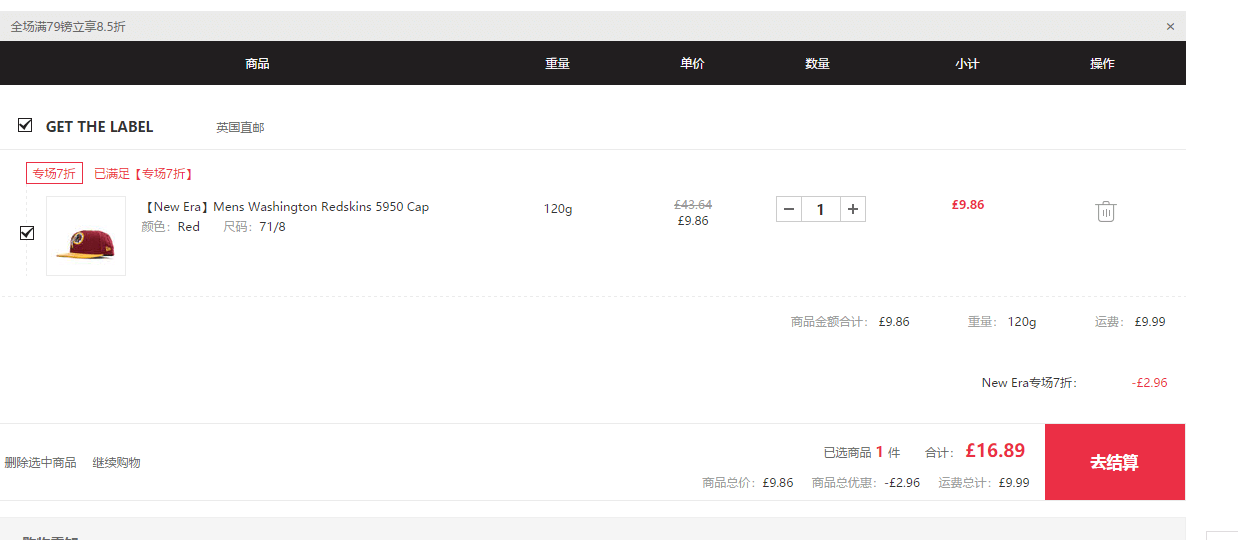This screenshot has width=1238, height=540.
Task: Uncheck the Washington Redskins cap item checkbox
Action: (27, 233)
